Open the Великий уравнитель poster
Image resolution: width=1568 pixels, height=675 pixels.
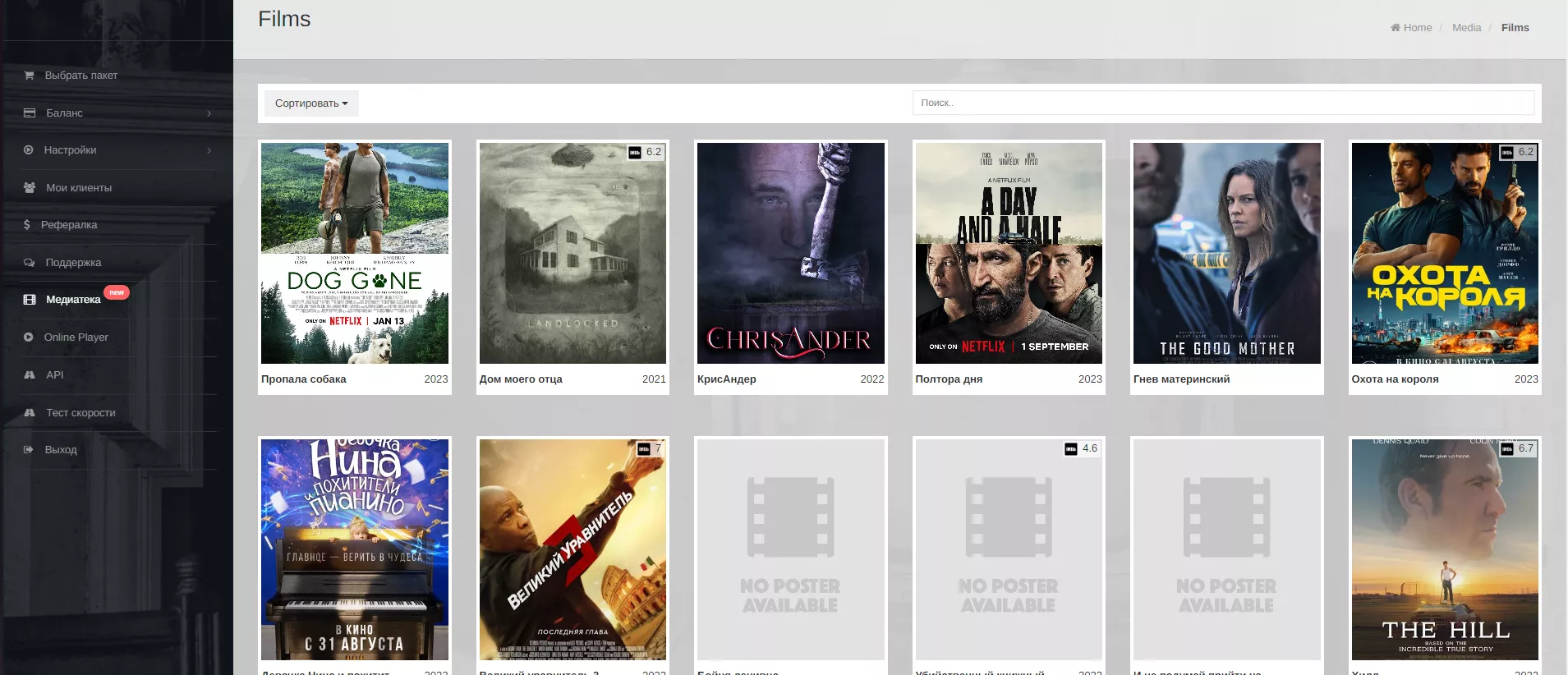pyautogui.click(x=572, y=549)
